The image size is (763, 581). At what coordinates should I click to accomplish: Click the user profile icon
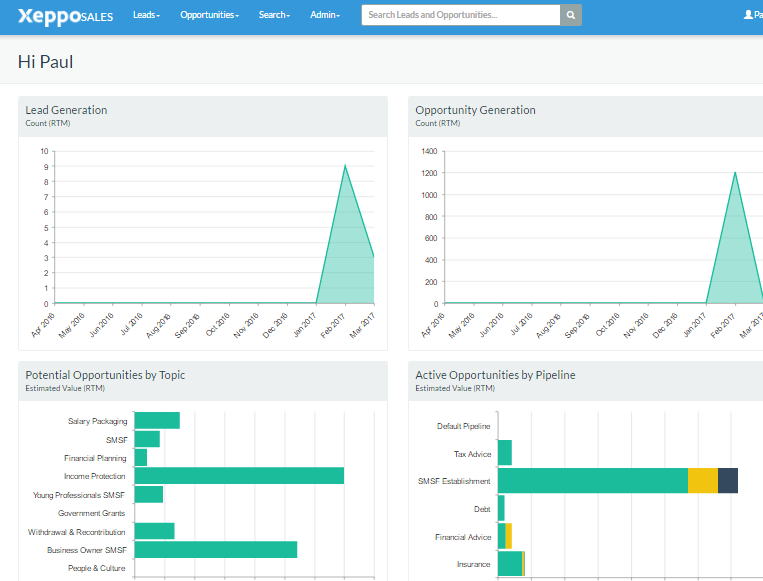pyautogui.click(x=748, y=15)
